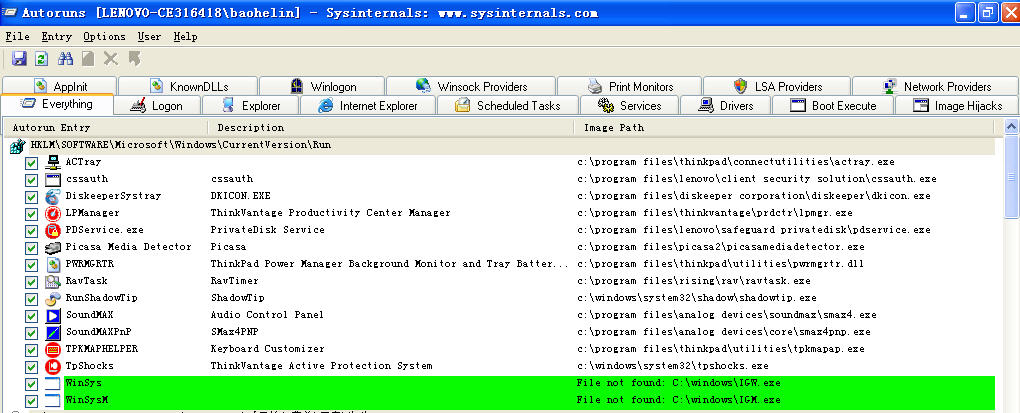1020x413 pixels.
Task: Click the cssauth entry icon
Action: tap(53, 179)
